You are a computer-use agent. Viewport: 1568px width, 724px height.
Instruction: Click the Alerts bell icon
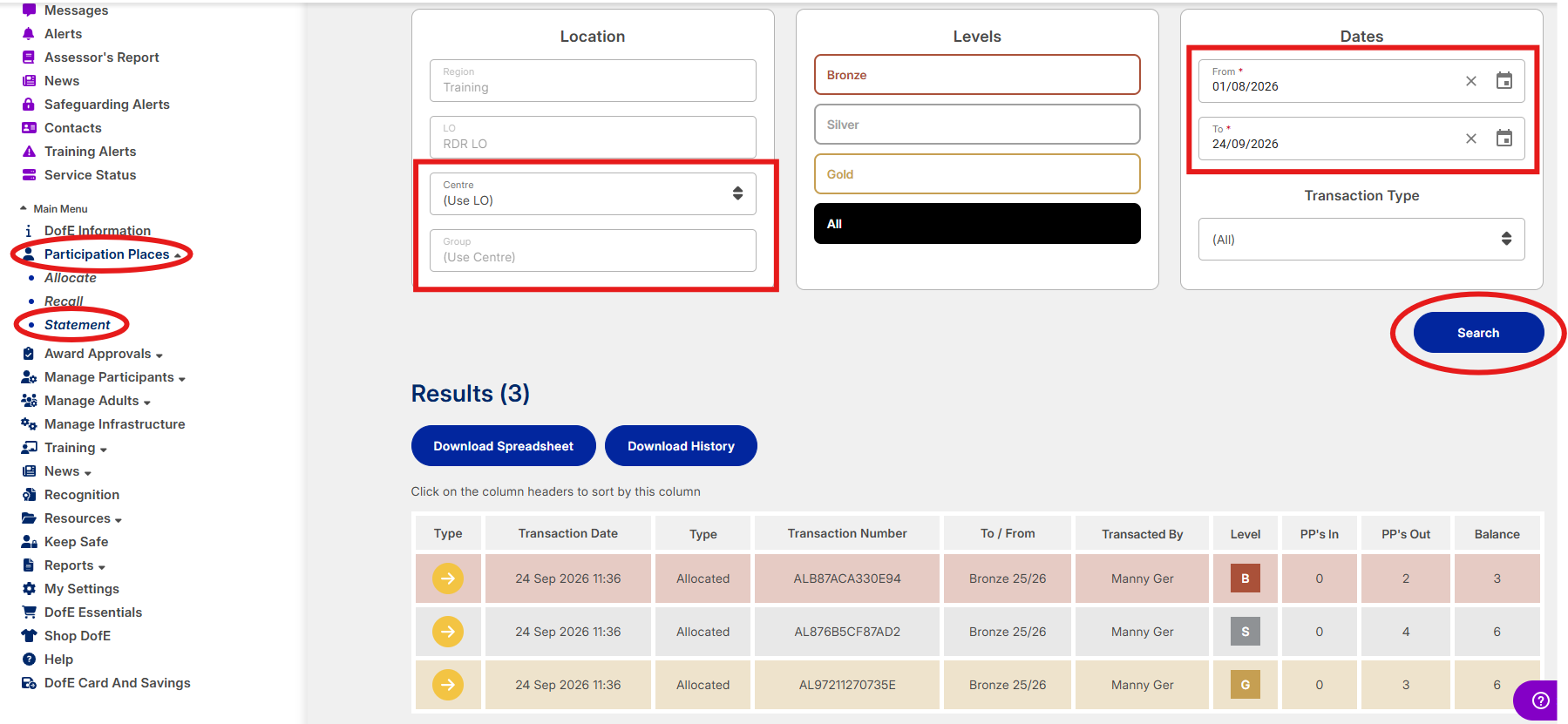tap(29, 34)
